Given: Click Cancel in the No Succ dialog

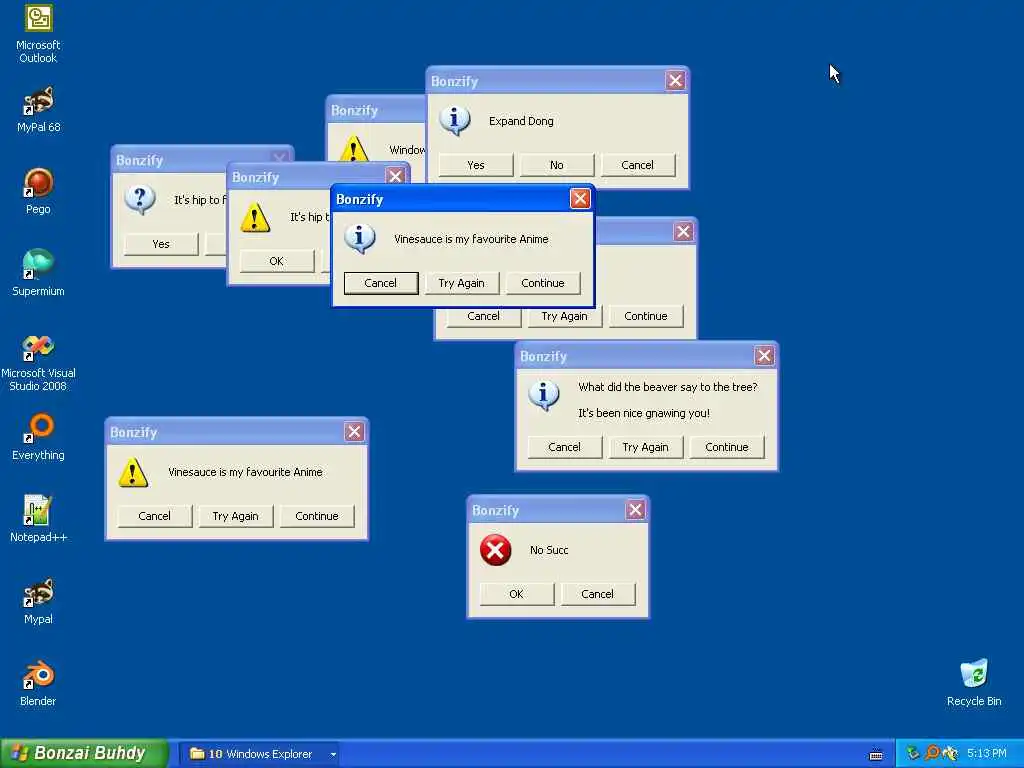Looking at the screenshot, I should coord(598,594).
